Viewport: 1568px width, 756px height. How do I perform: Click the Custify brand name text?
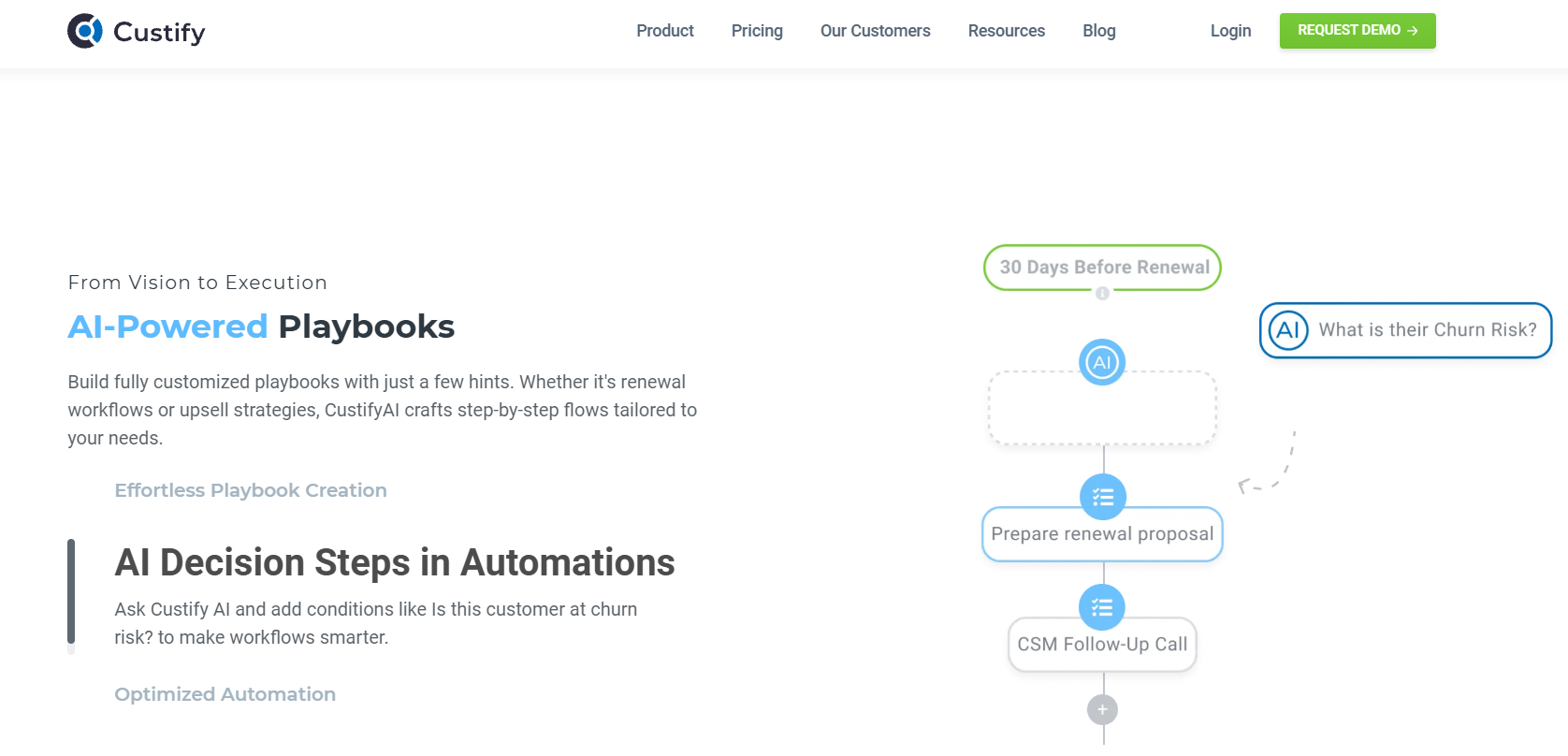[x=159, y=33]
